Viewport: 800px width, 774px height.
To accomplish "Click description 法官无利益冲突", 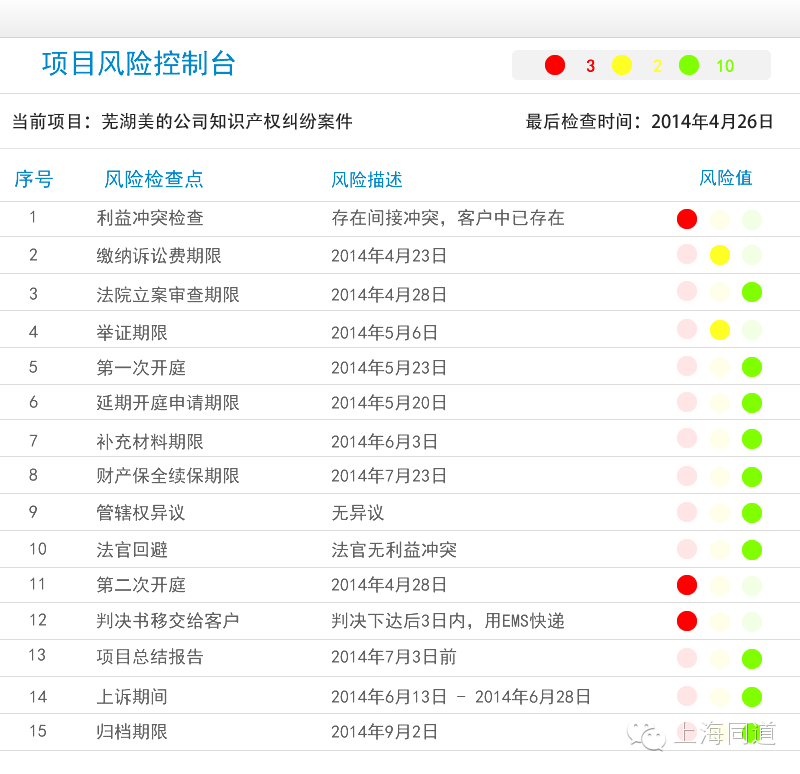I will [394, 550].
